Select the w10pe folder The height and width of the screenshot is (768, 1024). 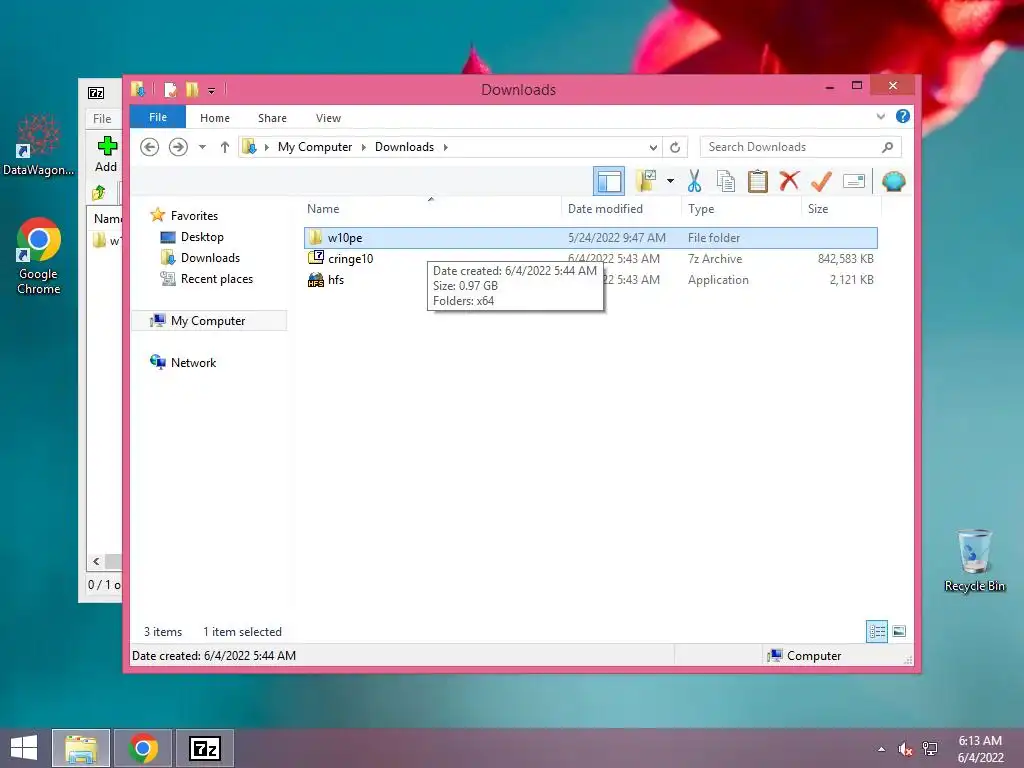pyautogui.click(x=590, y=238)
